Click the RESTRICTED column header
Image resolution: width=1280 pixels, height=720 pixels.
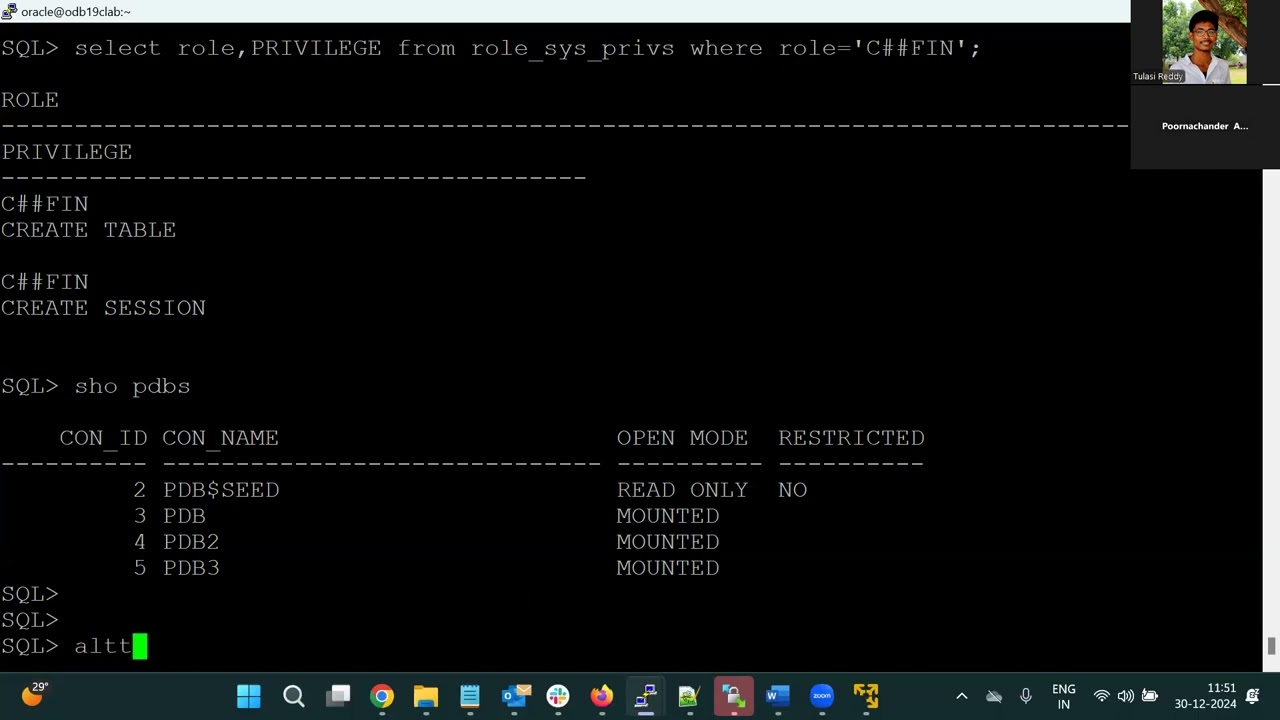(851, 438)
